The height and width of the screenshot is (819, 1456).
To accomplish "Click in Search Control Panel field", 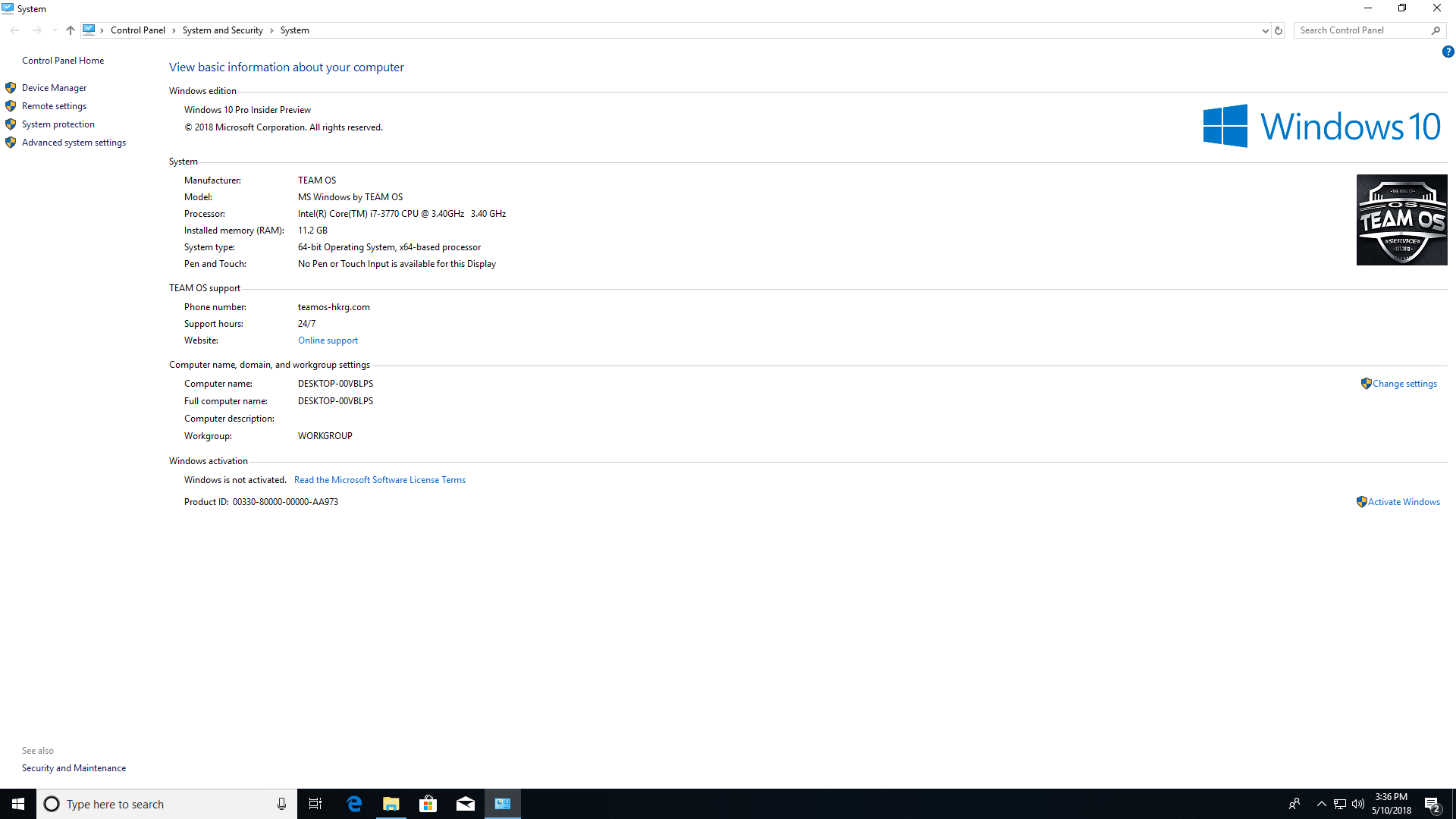I will 1362,30.
